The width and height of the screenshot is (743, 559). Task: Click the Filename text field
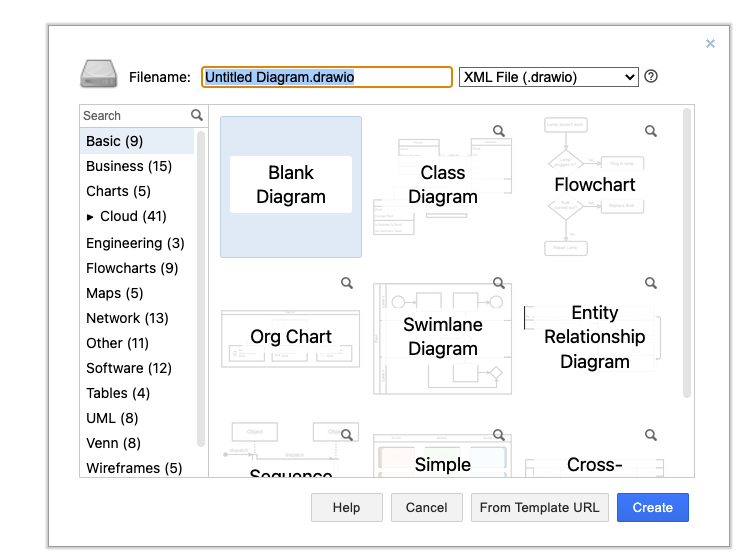tap(327, 77)
